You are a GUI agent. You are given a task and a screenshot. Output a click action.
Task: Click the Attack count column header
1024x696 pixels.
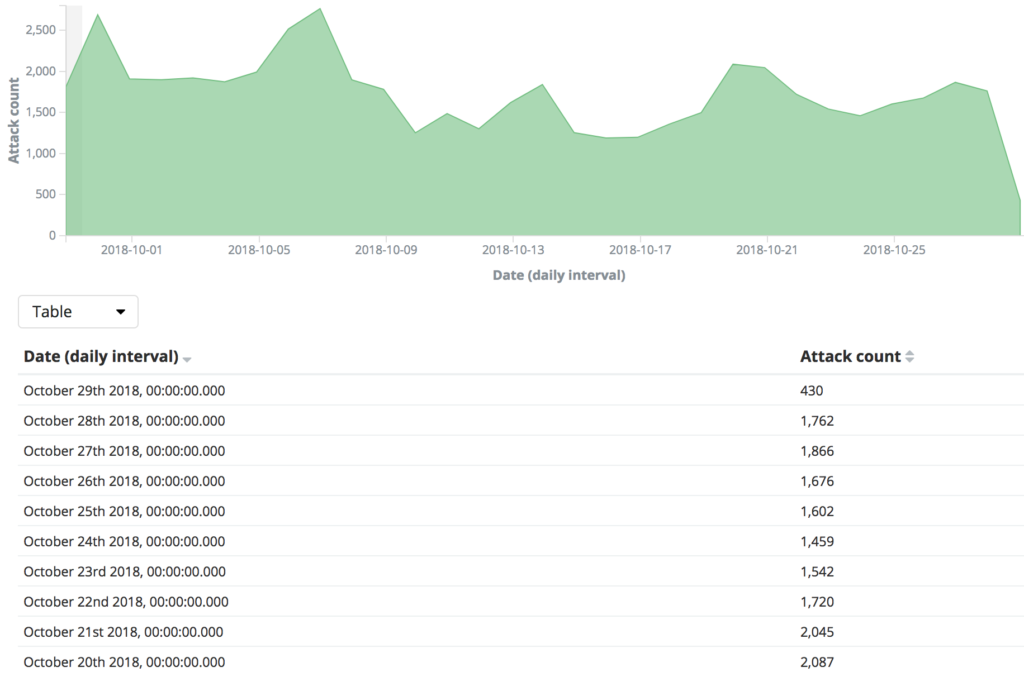coord(850,356)
